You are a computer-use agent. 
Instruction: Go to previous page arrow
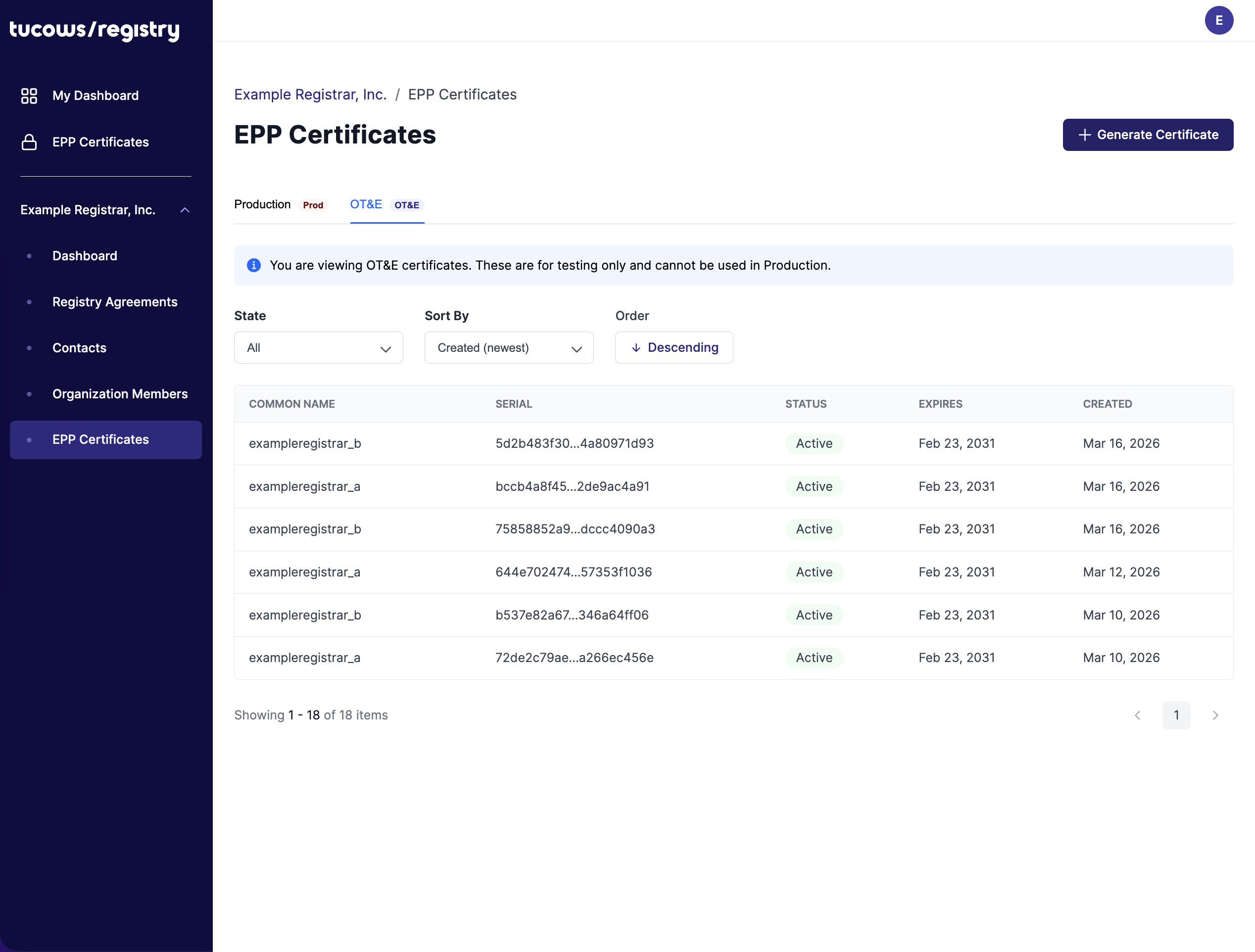coord(1137,715)
